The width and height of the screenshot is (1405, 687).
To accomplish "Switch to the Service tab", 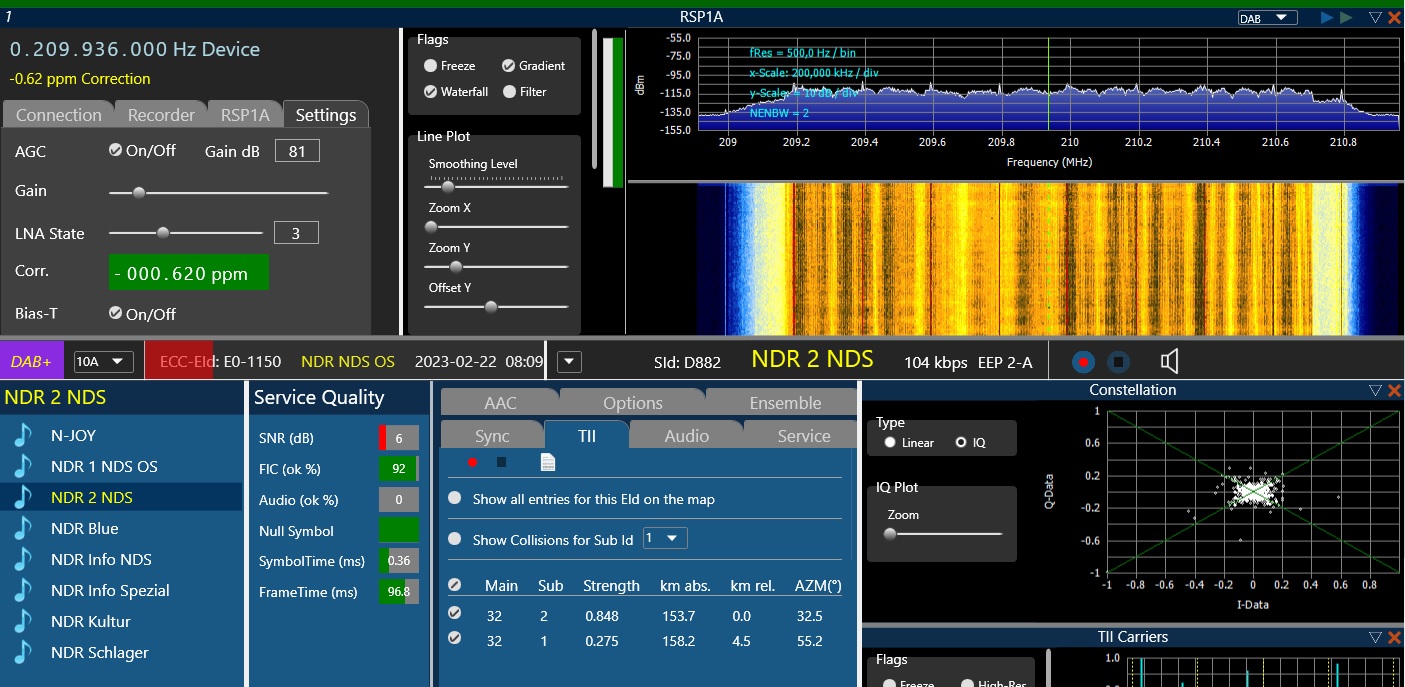I will [804, 436].
